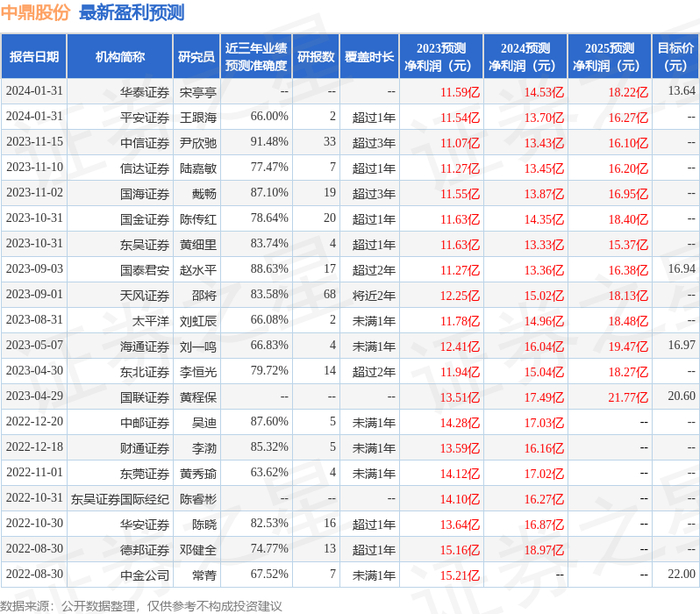Image resolution: width=700 pixels, height=614 pixels.
Task: Click the 覆盖时长 column header
Action: (369, 57)
